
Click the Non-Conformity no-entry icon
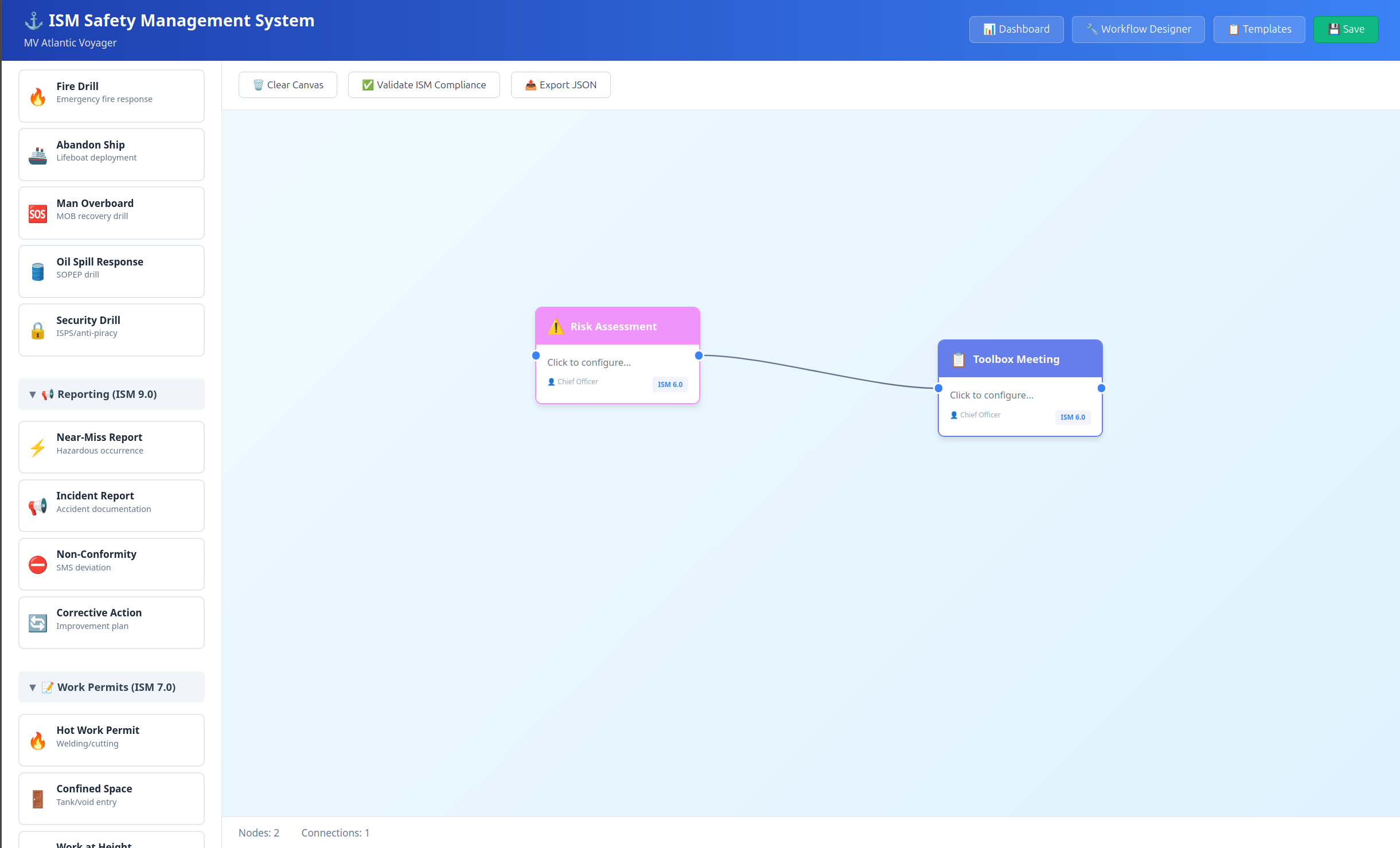(x=38, y=565)
